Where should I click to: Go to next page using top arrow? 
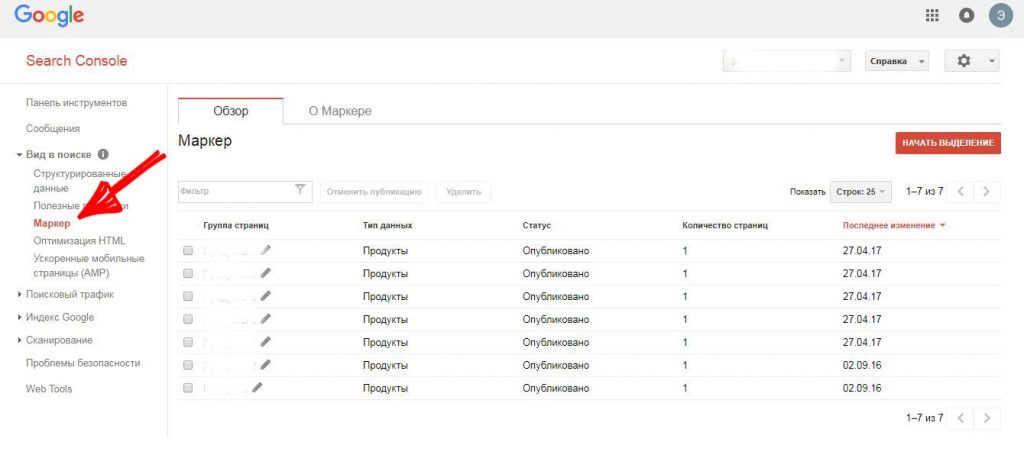[987, 191]
